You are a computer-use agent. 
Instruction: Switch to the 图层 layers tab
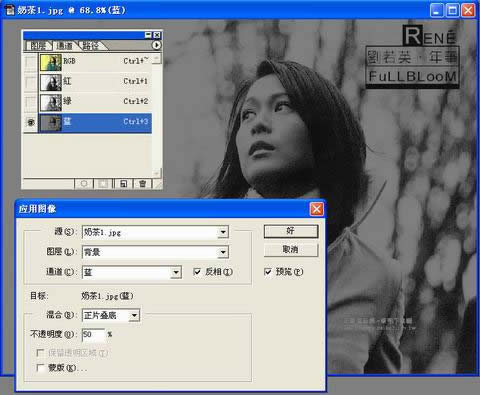(x=38, y=46)
